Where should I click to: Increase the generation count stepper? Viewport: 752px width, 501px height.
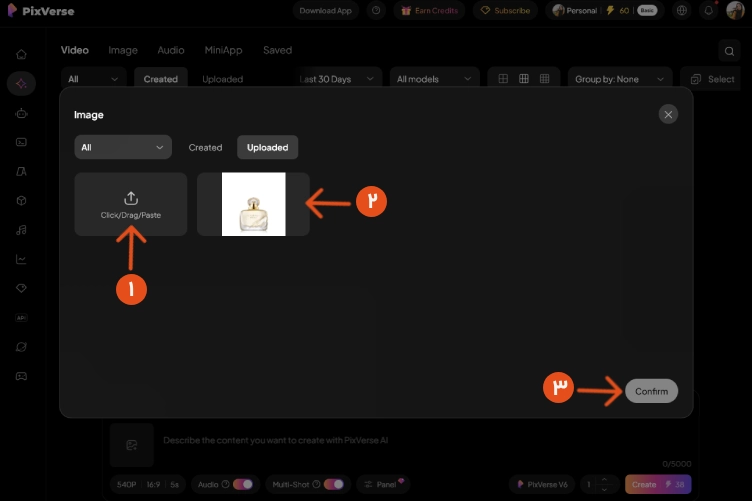pos(604,479)
